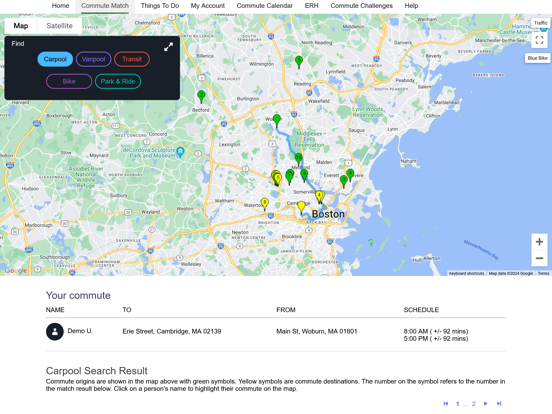Toggle fullscreen map view
Image resolution: width=552 pixels, height=414 pixels.
(x=539, y=40)
